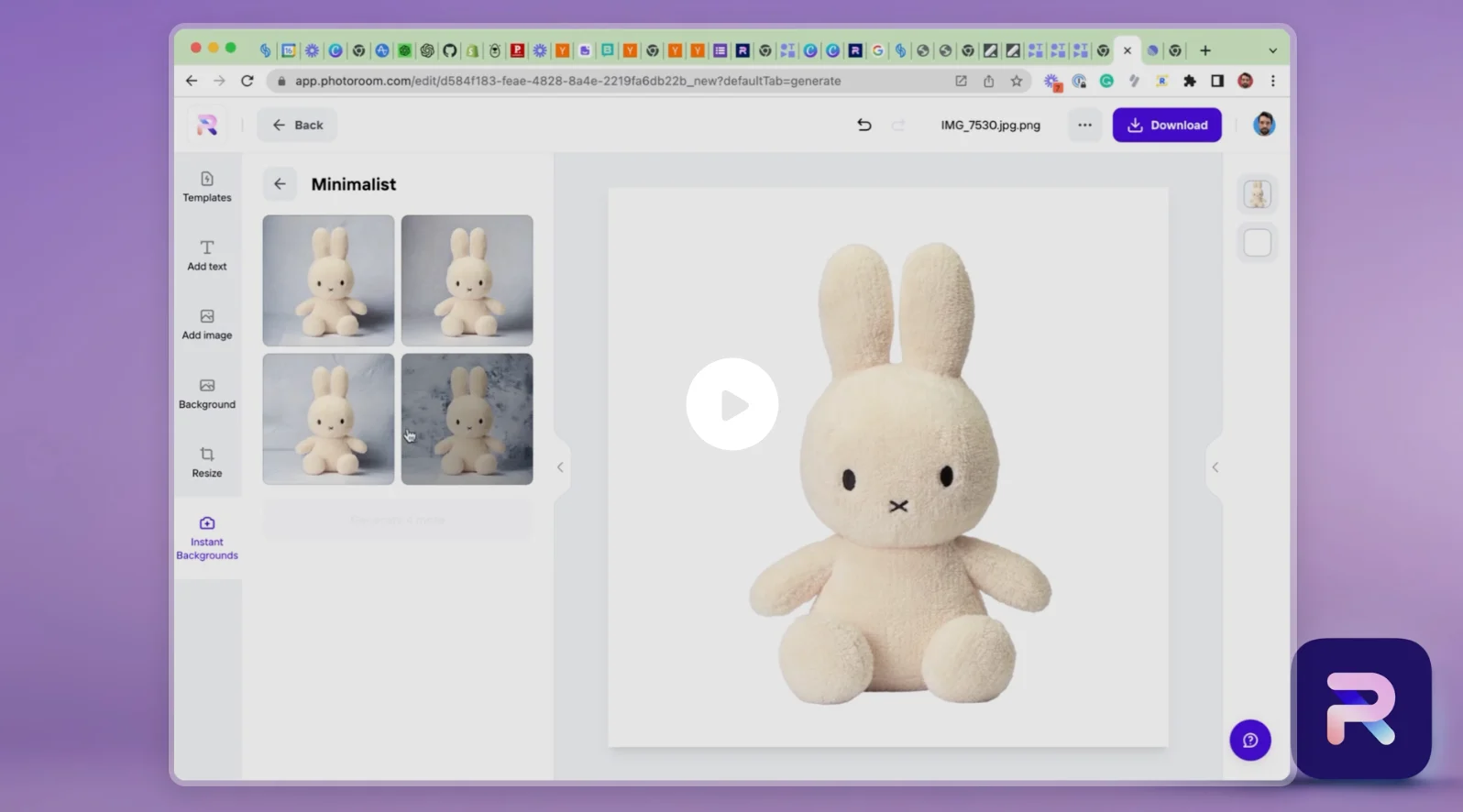Click the browser back arrow

191,81
